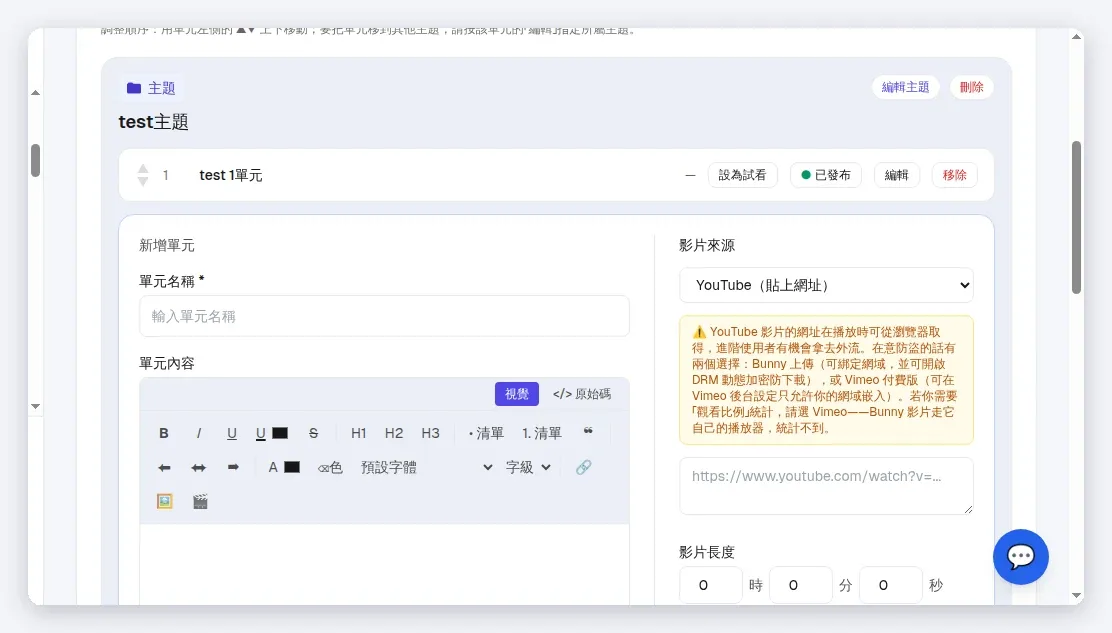The height and width of the screenshot is (633, 1112).
Task: Open the 字級 font size dropdown
Action: point(528,468)
